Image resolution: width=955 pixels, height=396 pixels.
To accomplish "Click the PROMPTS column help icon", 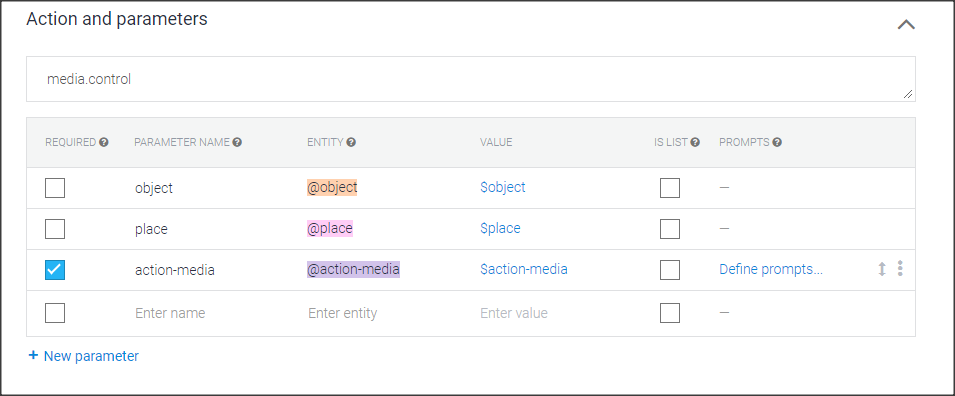I will click(x=777, y=143).
